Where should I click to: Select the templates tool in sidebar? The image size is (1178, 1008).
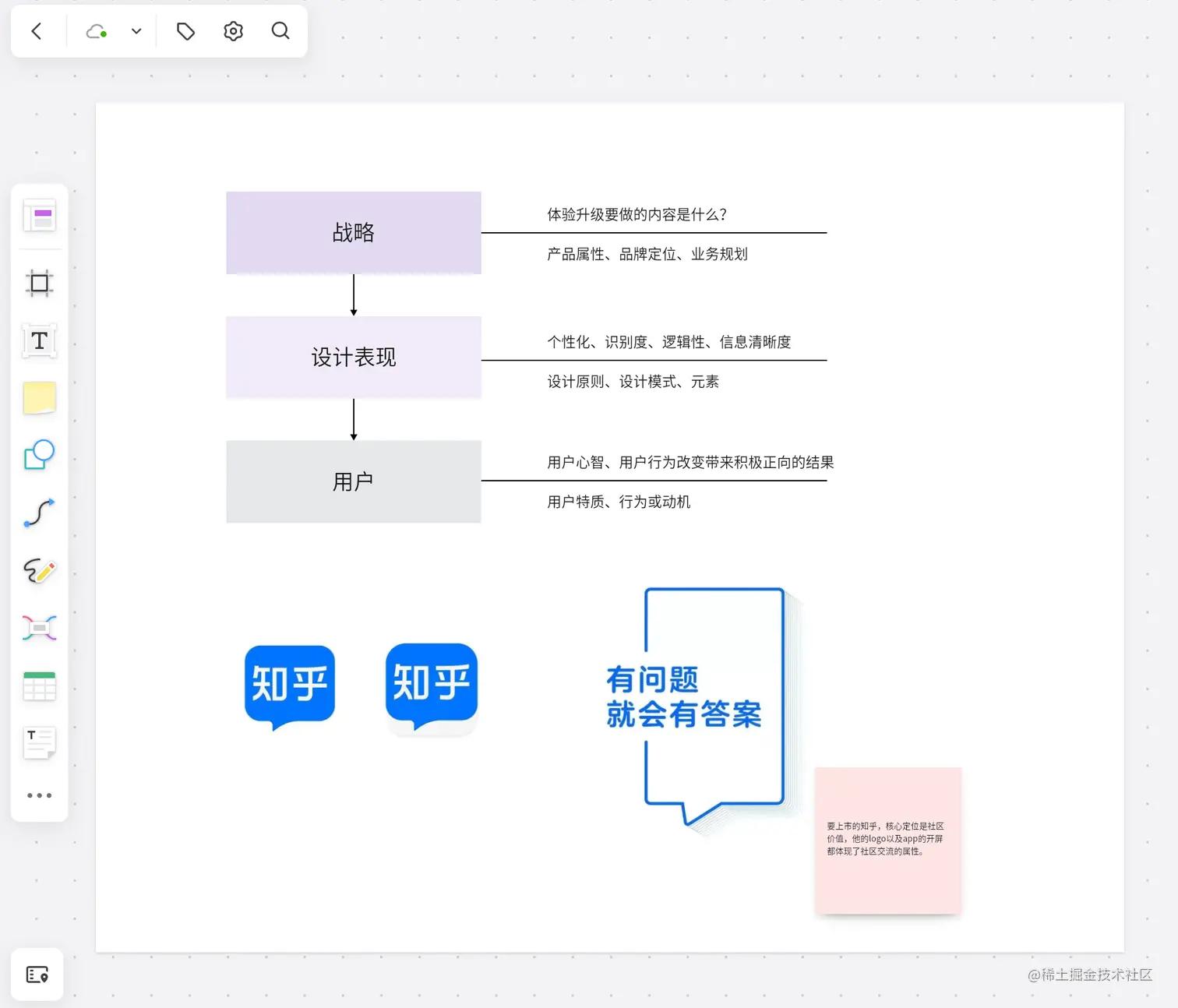coord(40,216)
